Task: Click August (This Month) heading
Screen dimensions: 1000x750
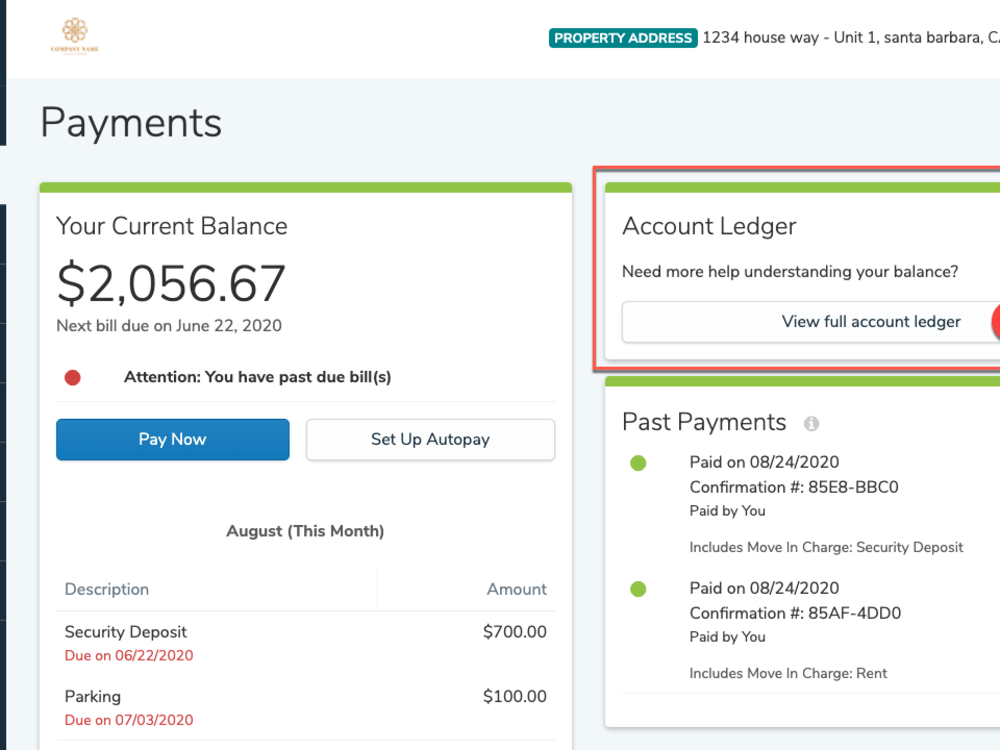Action: coord(305,531)
